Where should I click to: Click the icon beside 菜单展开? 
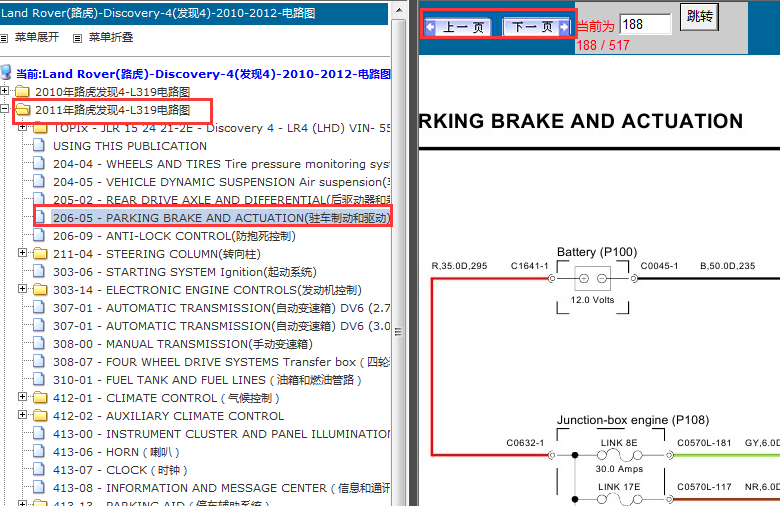[x=4, y=38]
